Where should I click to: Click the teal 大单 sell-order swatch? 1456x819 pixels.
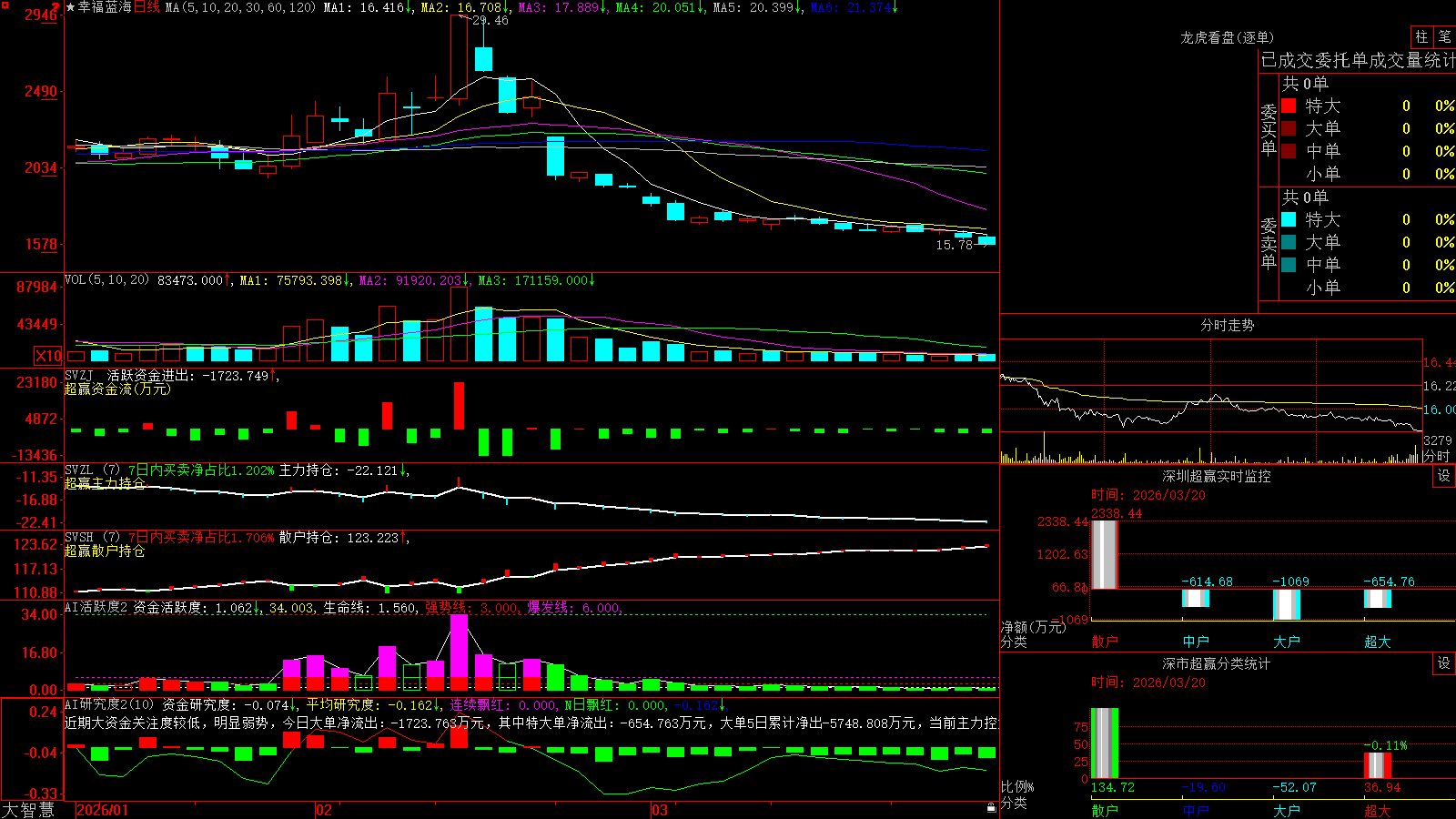tap(1289, 242)
